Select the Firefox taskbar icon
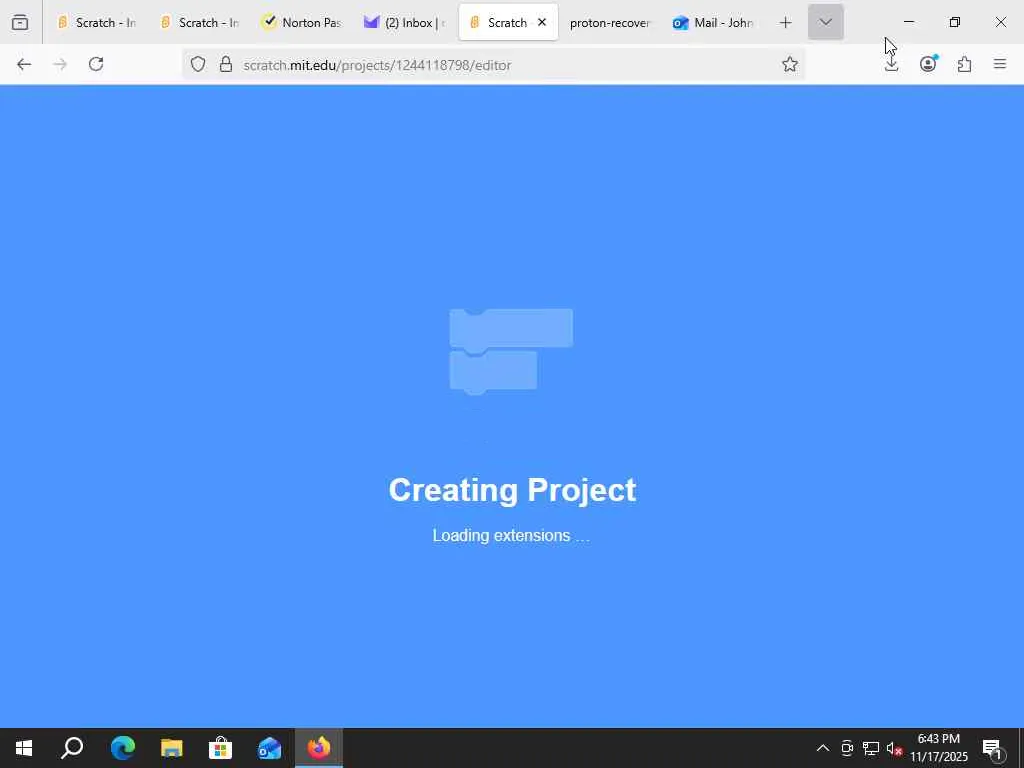The width and height of the screenshot is (1024, 768). (x=319, y=748)
